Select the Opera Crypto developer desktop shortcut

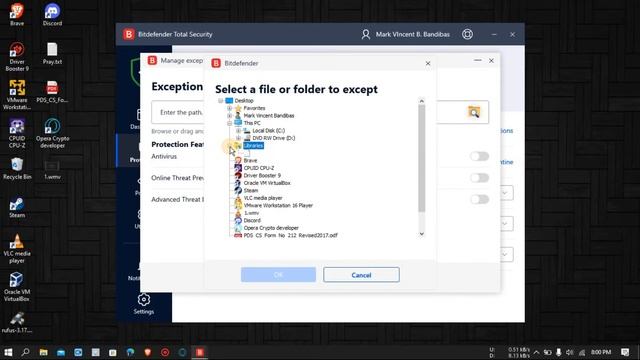click(x=52, y=133)
